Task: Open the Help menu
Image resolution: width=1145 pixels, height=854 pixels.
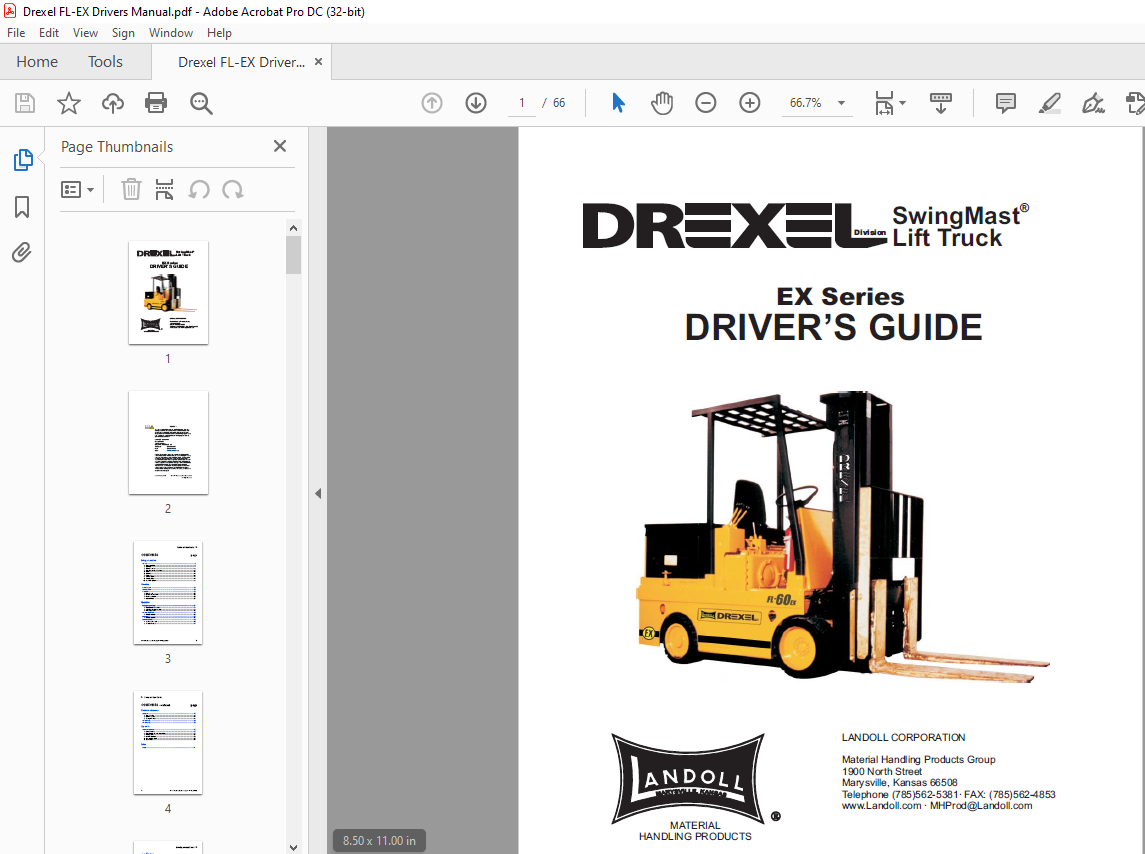Action: pyautogui.click(x=219, y=33)
